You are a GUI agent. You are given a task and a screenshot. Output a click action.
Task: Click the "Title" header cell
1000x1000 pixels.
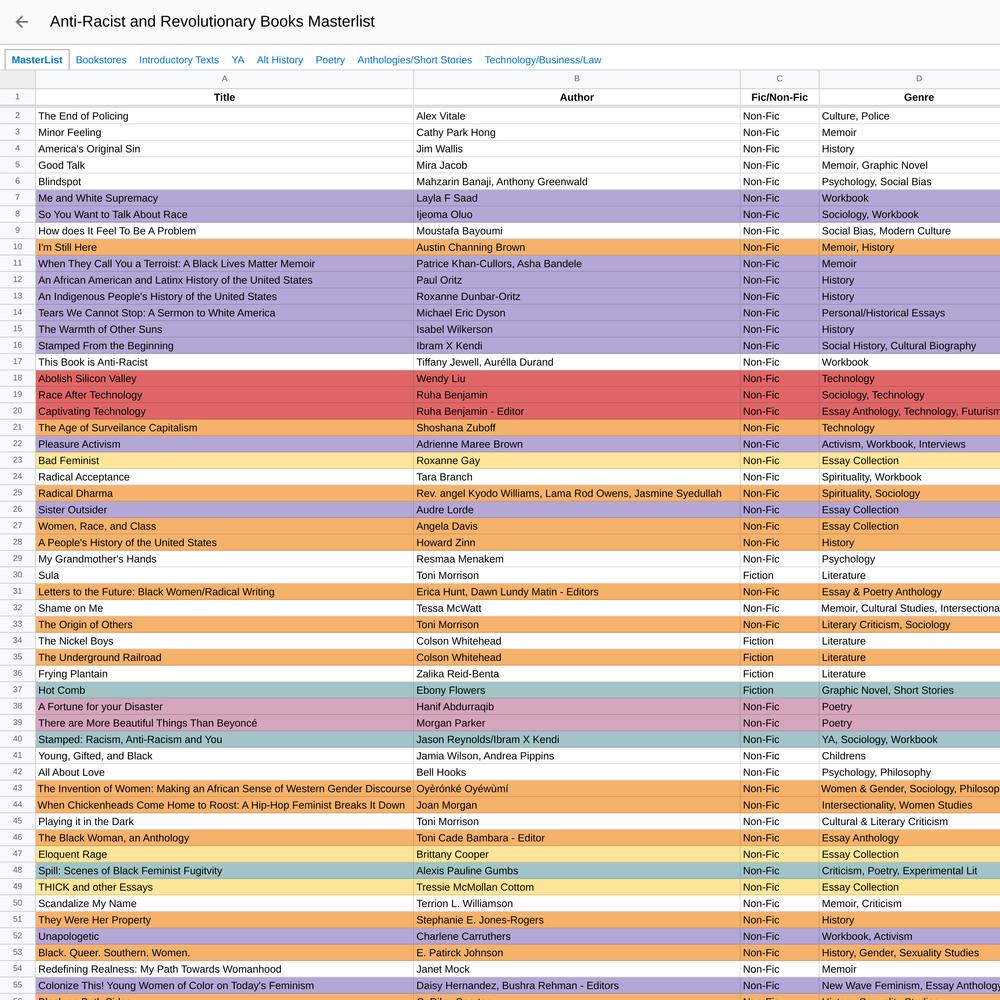[x=224, y=98]
